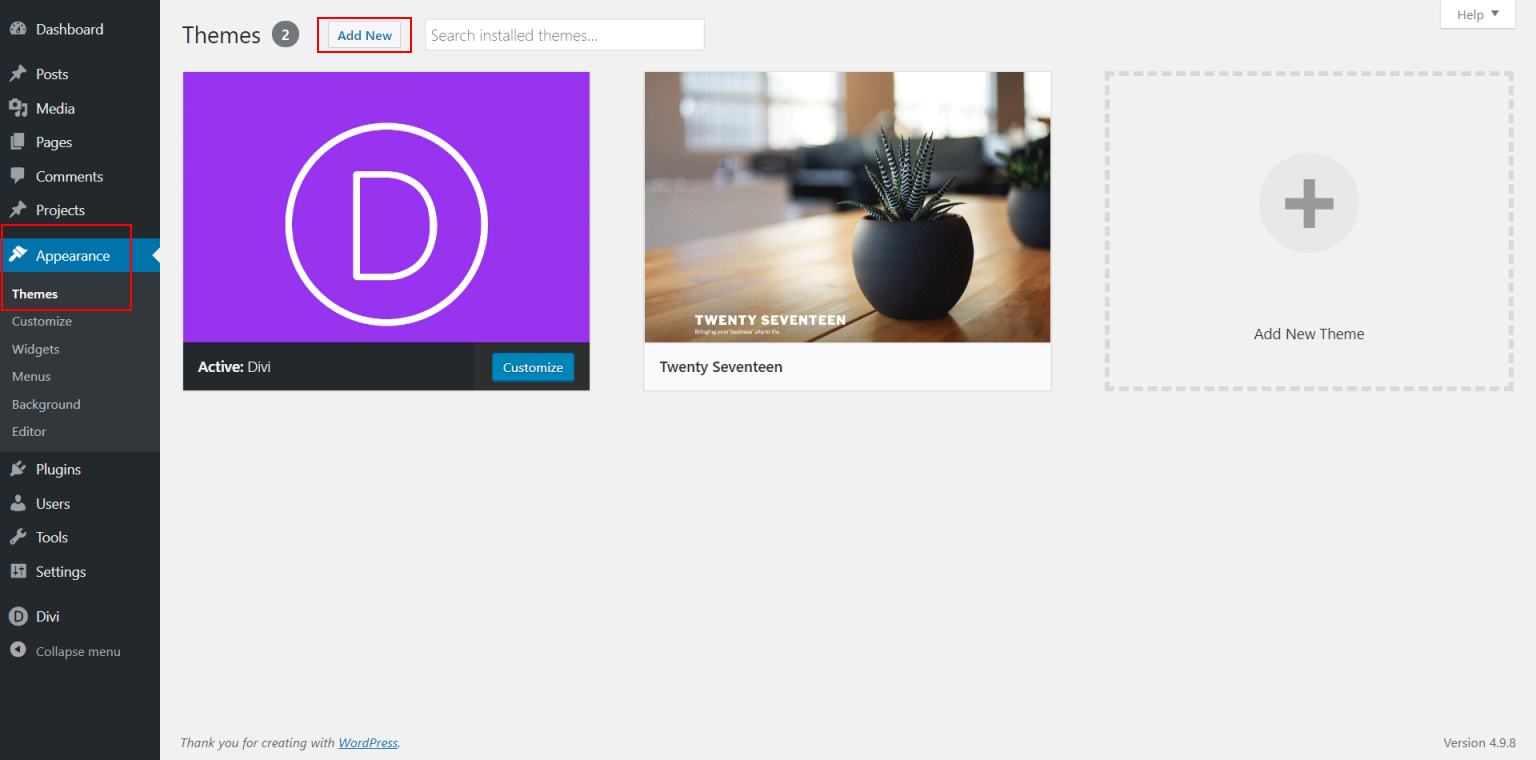
Task: Click the Add New Theme placeholder card
Action: pyautogui.click(x=1308, y=230)
